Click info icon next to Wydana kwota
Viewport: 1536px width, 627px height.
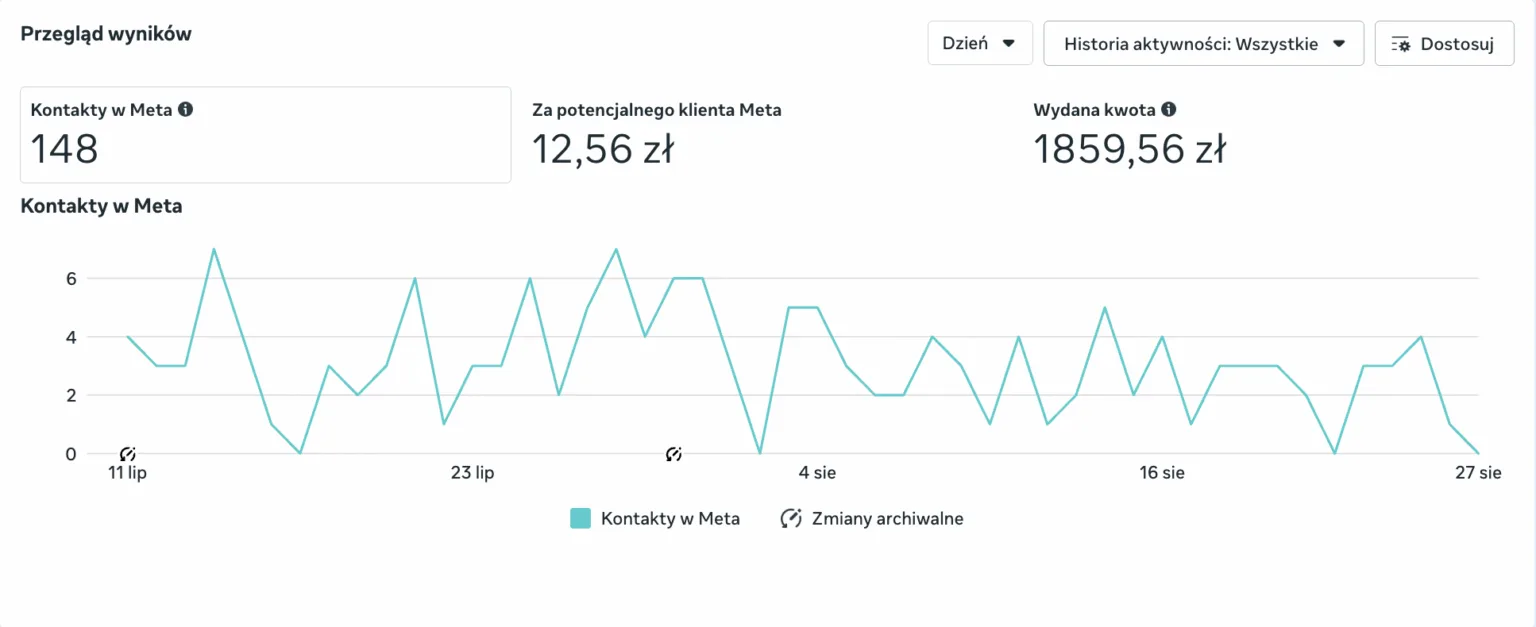click(1168, 110)
